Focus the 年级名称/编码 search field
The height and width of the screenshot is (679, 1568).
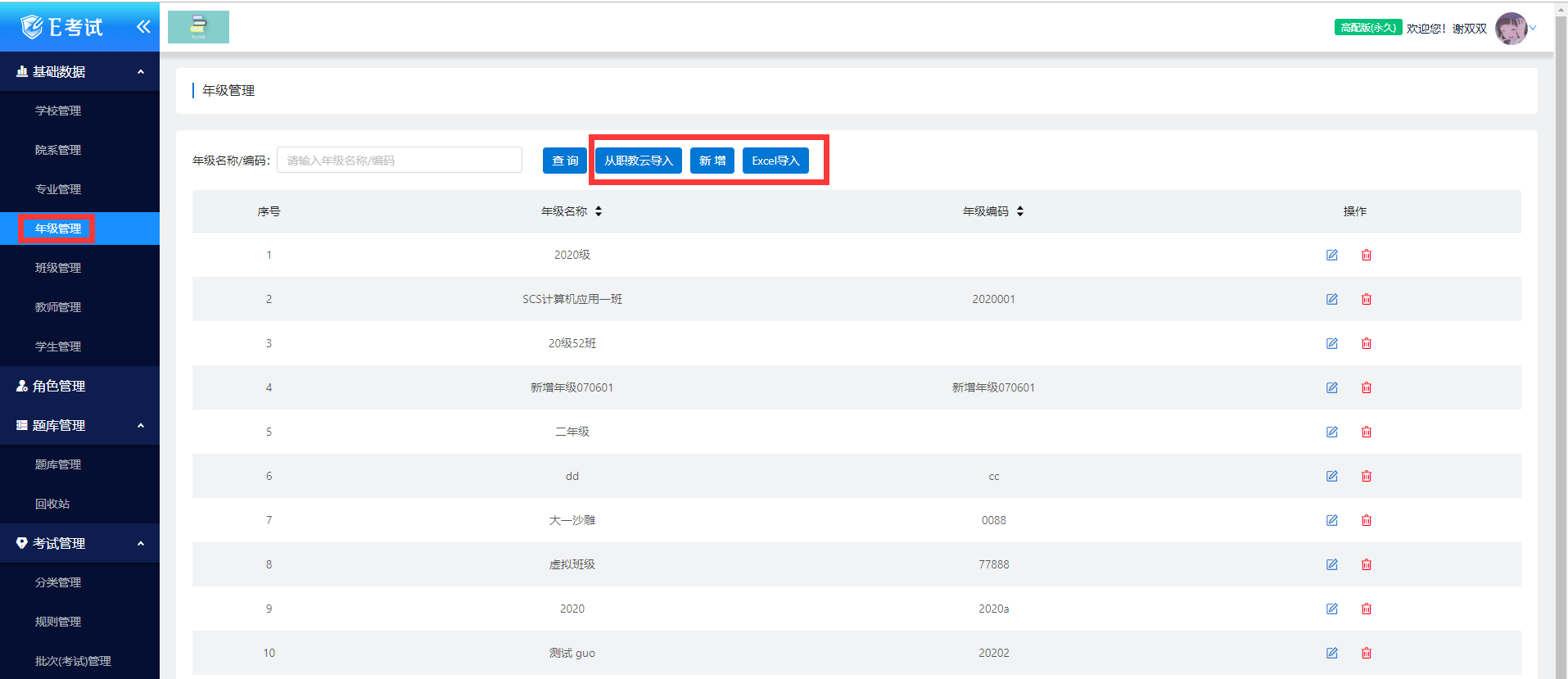click(400, 160)
